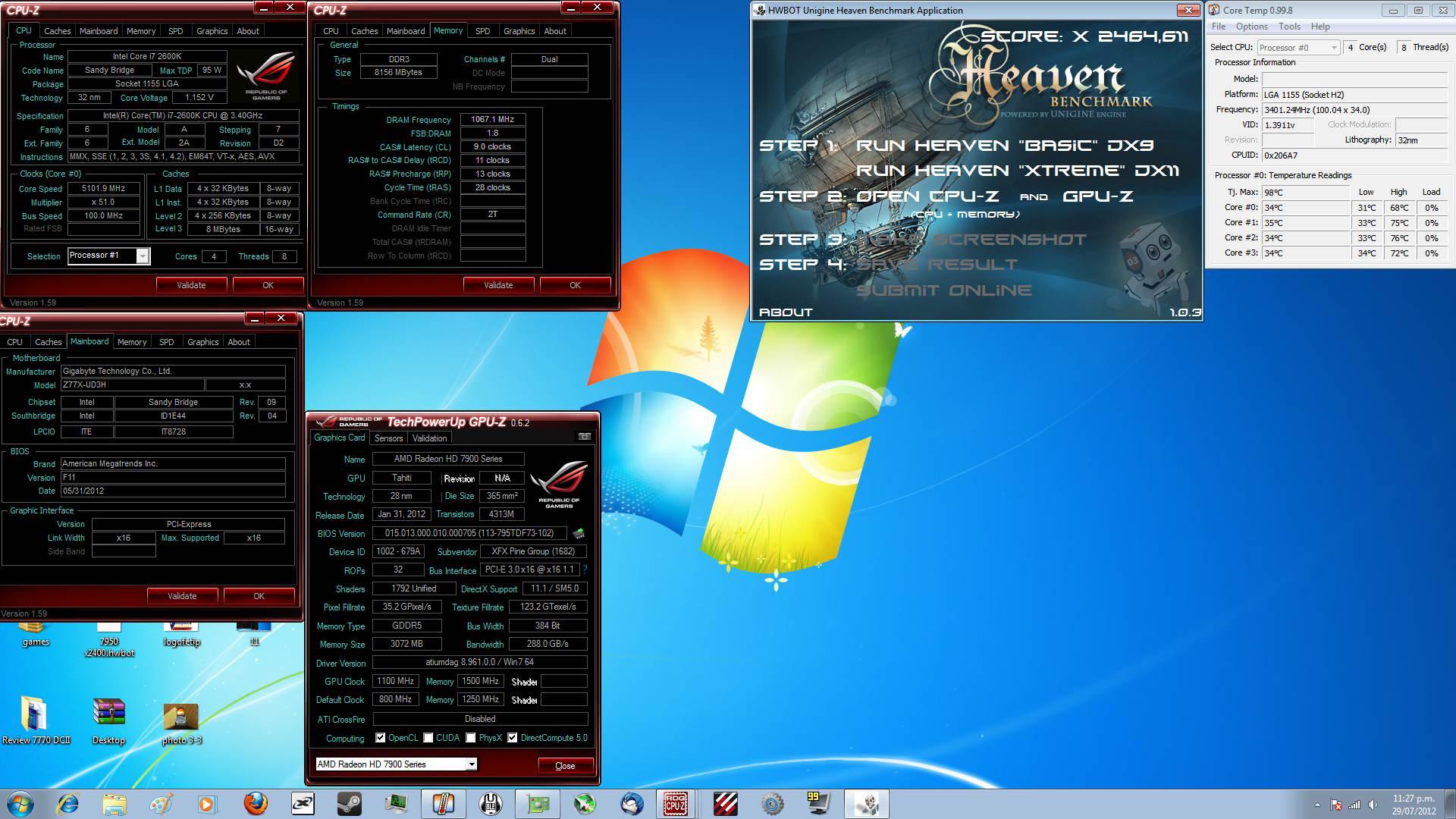
Task: Open Core Temp Tools menu
Action: pyautogui.click(x=1289, y=27)
